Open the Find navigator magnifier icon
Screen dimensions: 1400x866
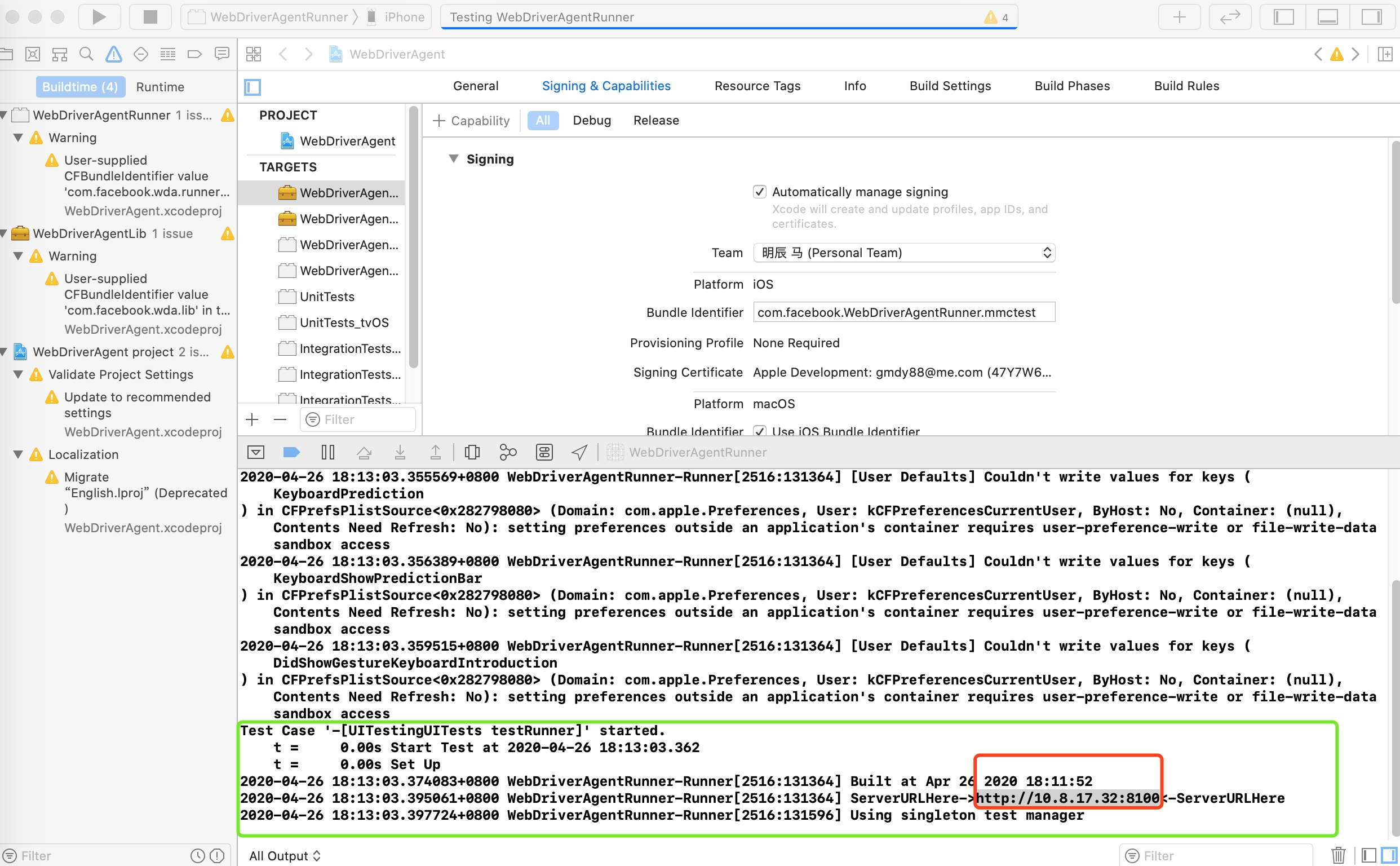click(x=86, y=54)
